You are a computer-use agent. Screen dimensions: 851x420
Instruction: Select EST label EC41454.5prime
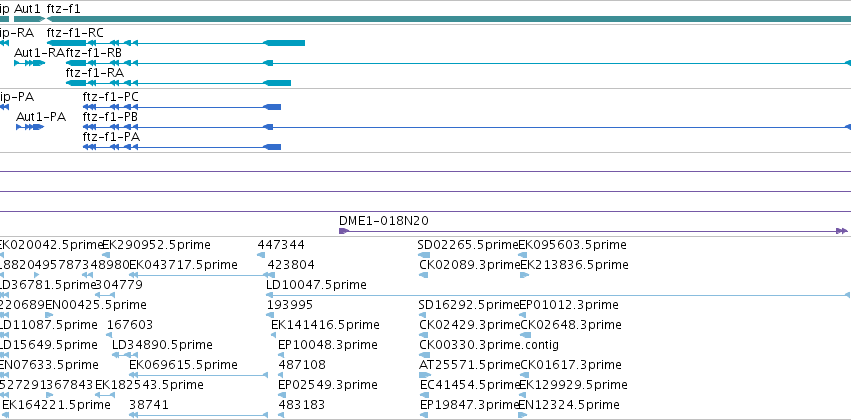click(x=470, y=386)
